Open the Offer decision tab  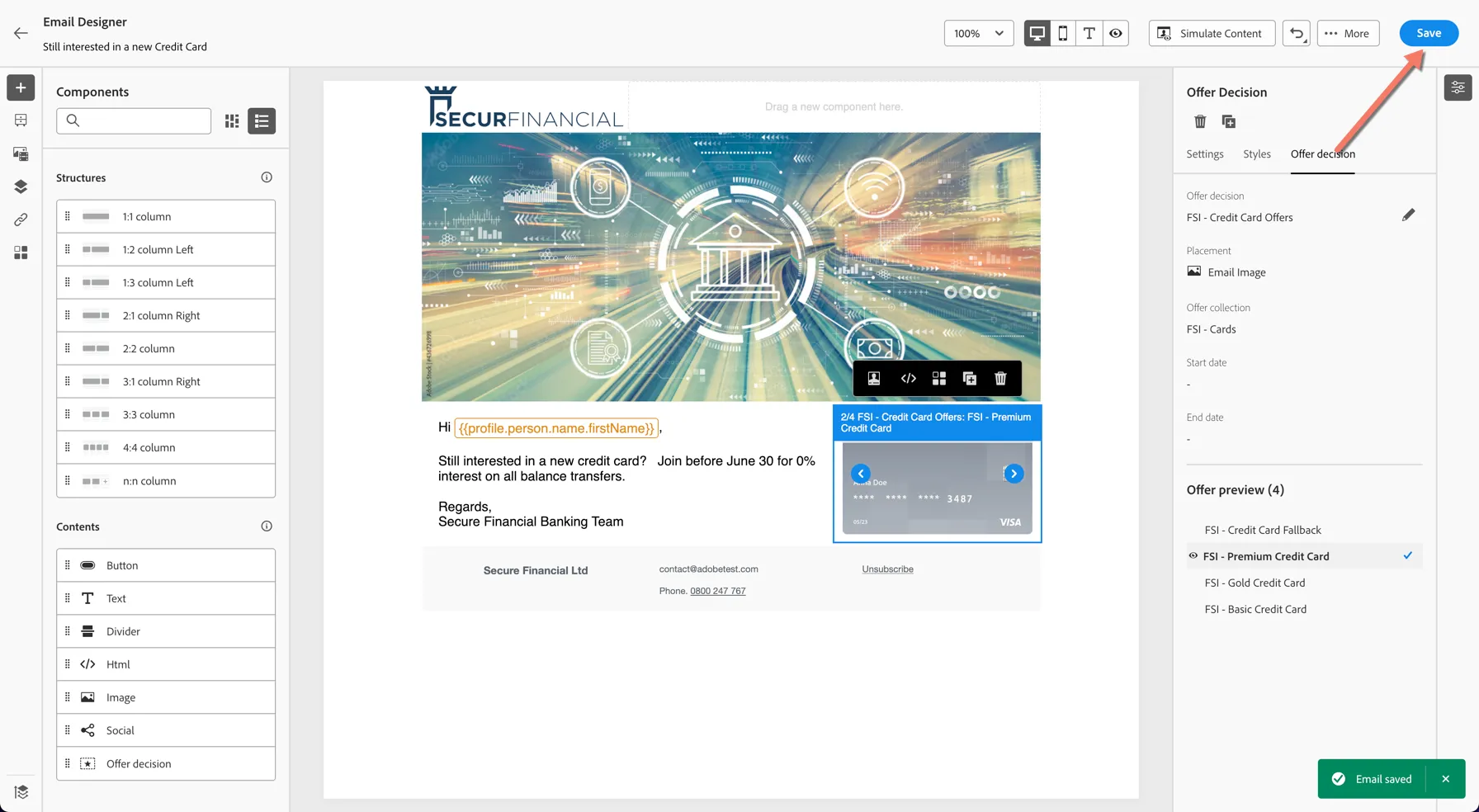pos(1323,154)
